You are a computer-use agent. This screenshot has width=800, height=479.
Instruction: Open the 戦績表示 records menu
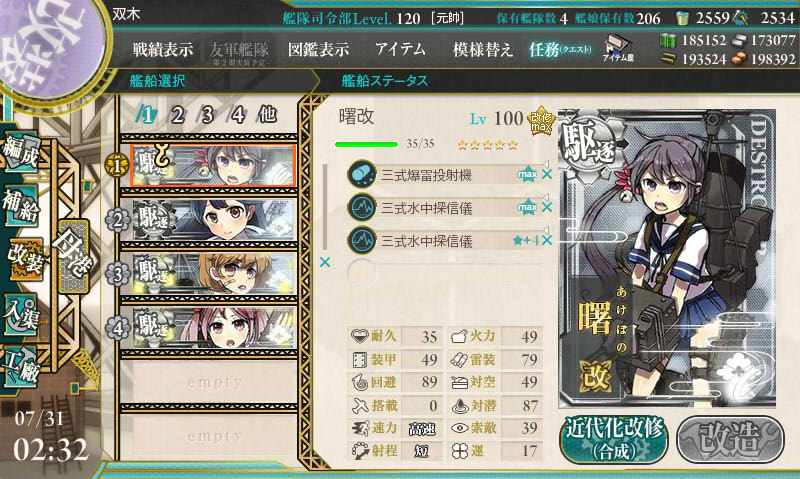(x=163, y=49)
